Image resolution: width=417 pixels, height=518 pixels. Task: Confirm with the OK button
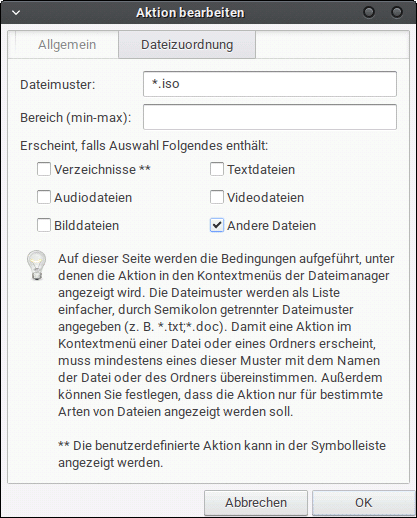[363, 502]
